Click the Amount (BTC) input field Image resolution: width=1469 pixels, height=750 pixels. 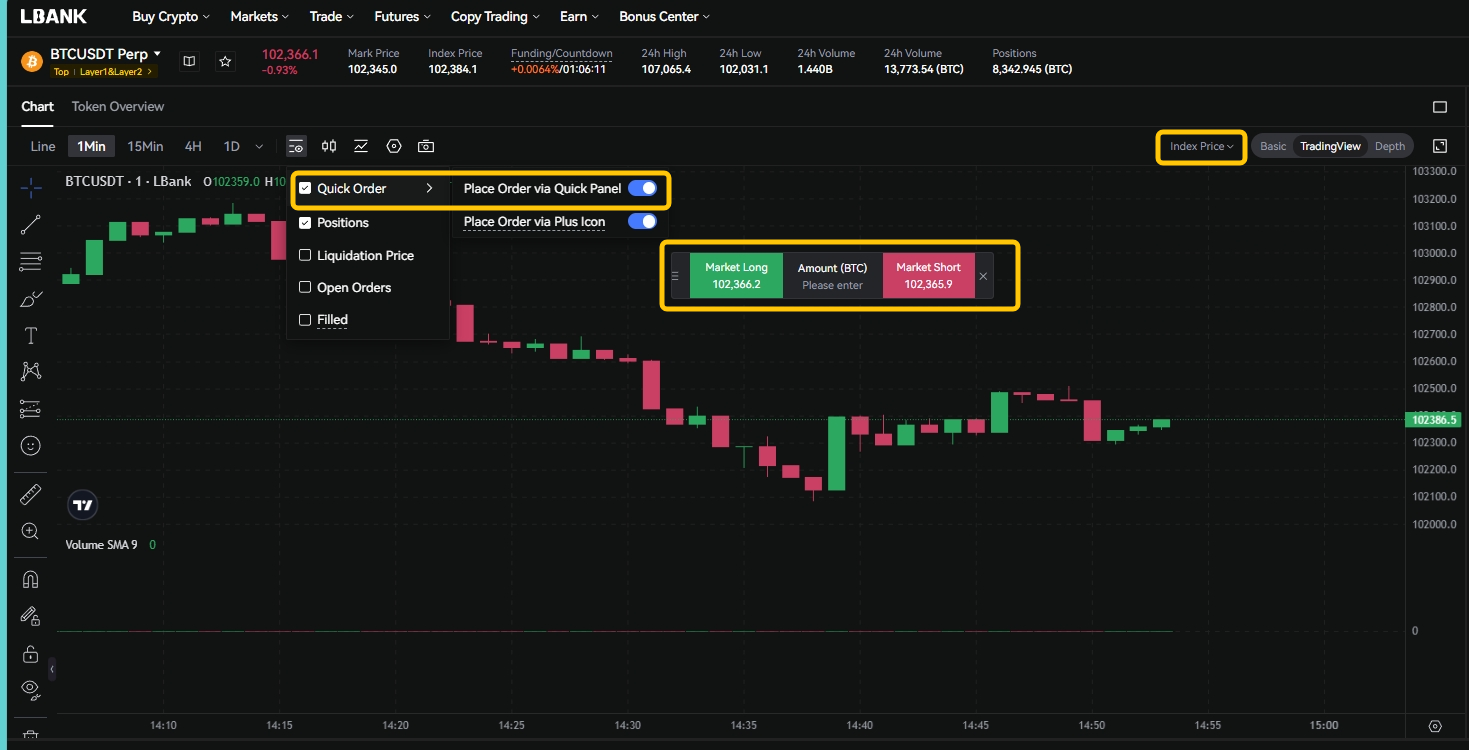click(x=832, y=285)
